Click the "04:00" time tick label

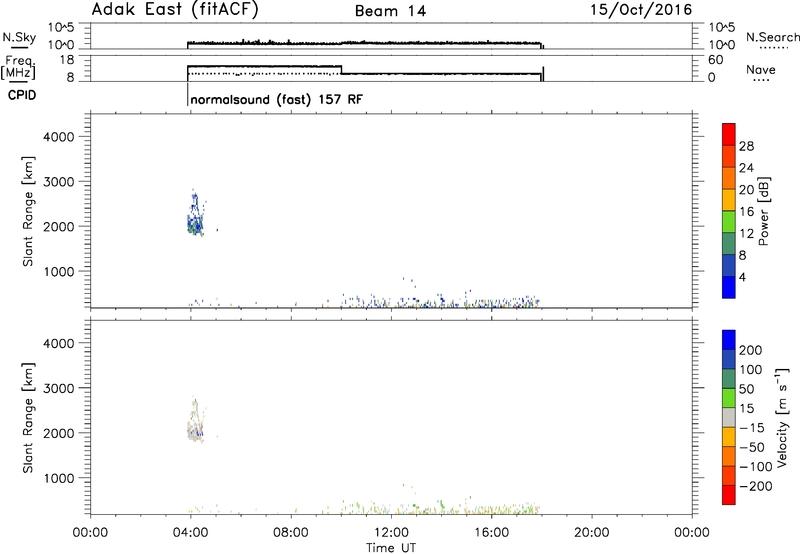[x=190, y=533]
